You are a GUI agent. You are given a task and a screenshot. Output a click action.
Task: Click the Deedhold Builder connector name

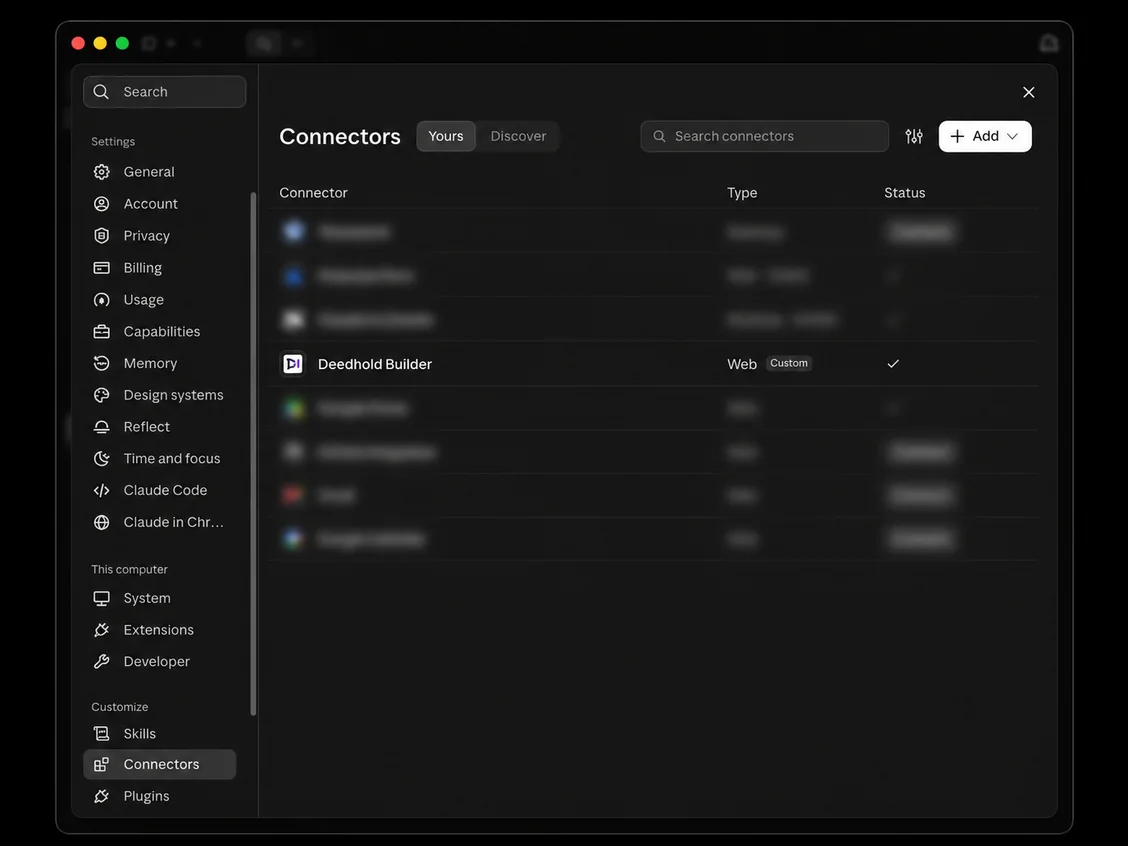click(375, 364)
